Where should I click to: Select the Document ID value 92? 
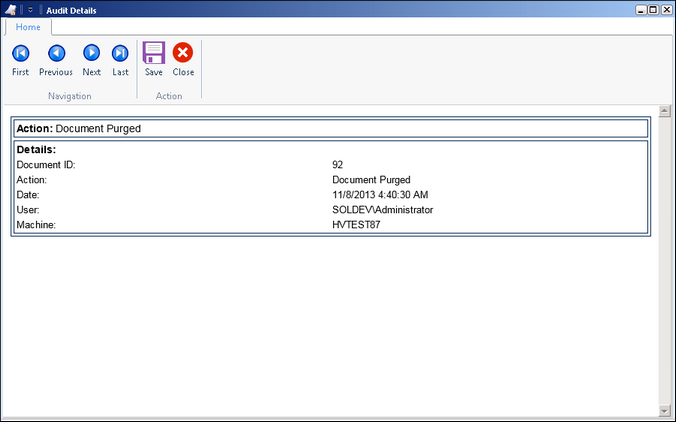[338, 164]
